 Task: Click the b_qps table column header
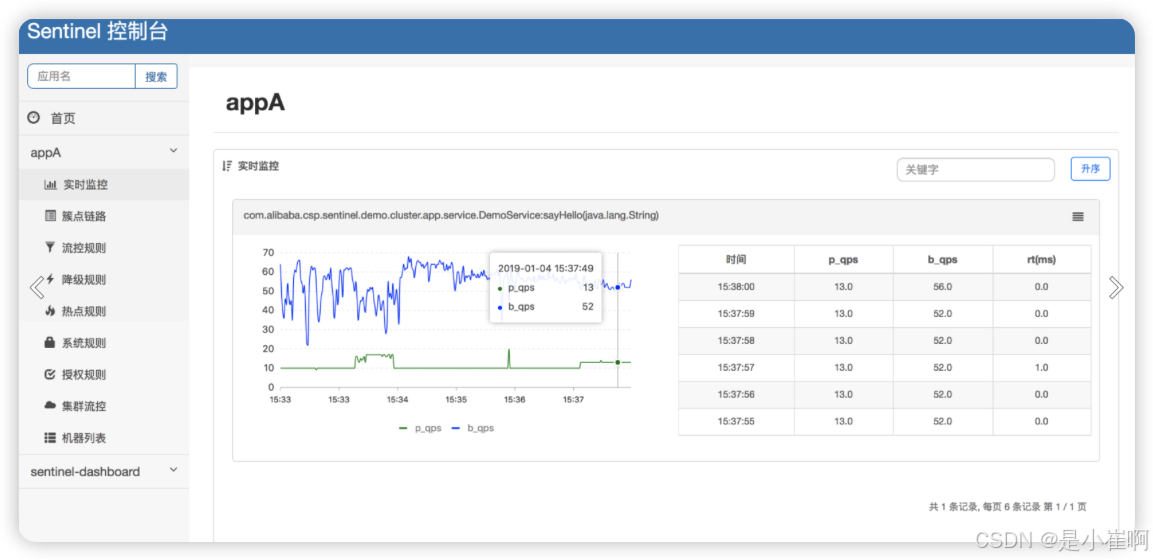point(943,259)
